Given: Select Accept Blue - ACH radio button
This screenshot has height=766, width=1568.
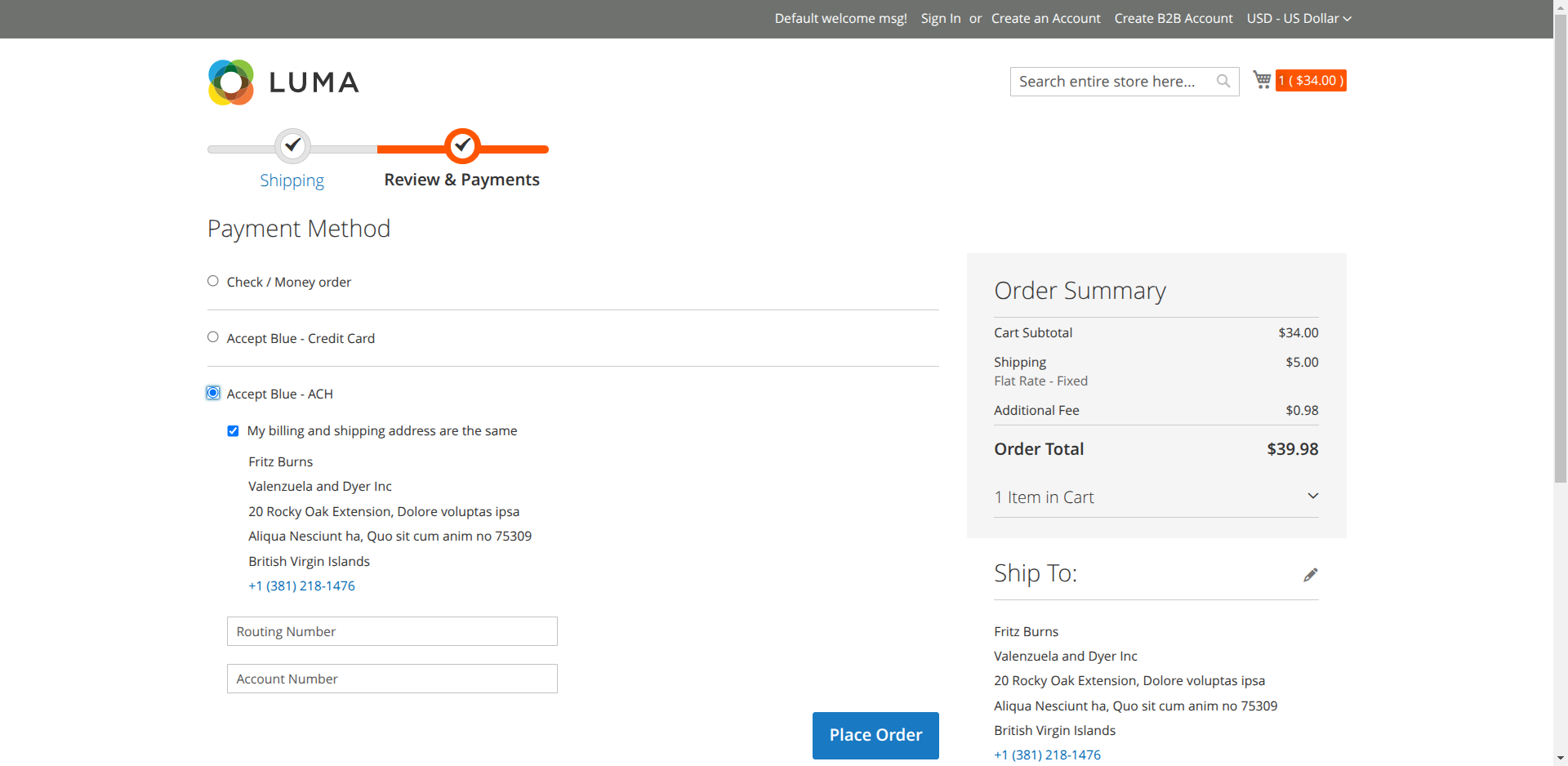Looking at the screenshot, I should pos(213,394).
